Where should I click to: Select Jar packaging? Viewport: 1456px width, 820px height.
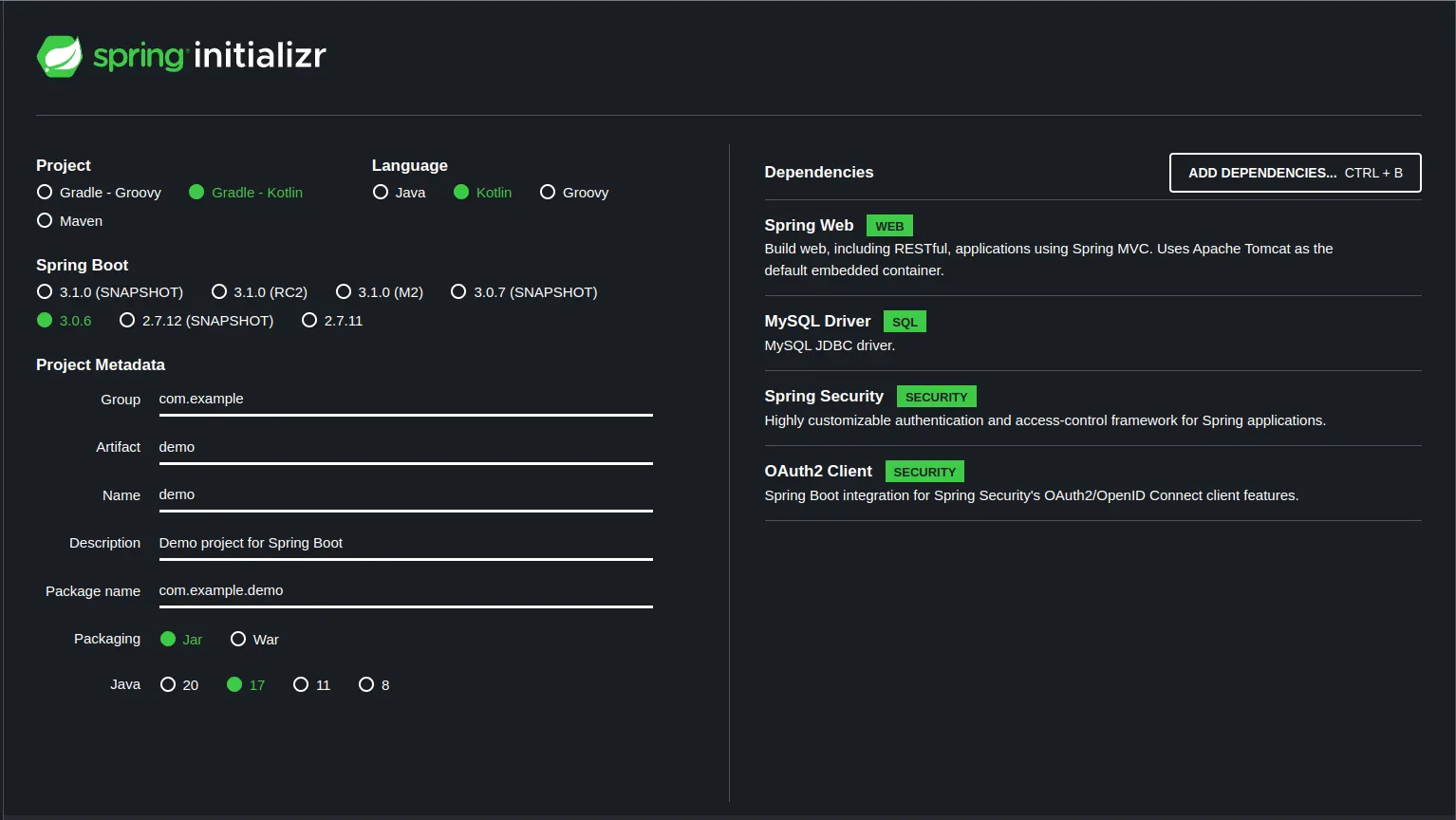click(181, 639)
